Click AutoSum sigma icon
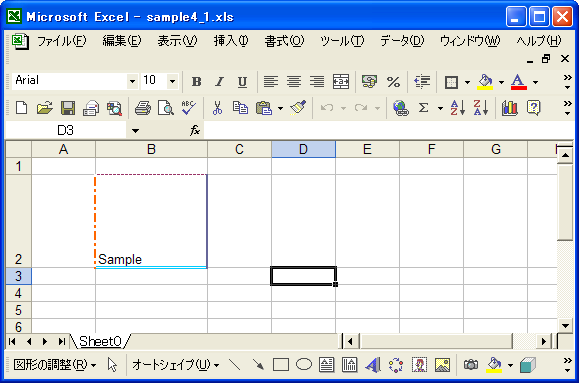Screen dimensions: 579x383 424,108
